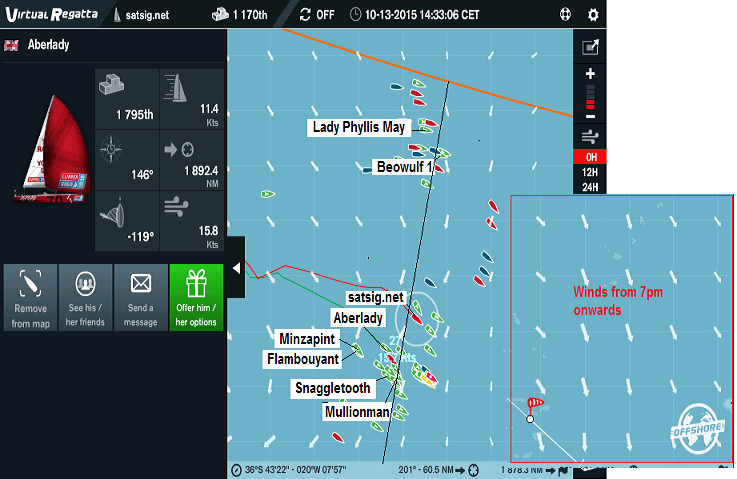
Task: Click the red sailboat image
Action: click(52, 149)
